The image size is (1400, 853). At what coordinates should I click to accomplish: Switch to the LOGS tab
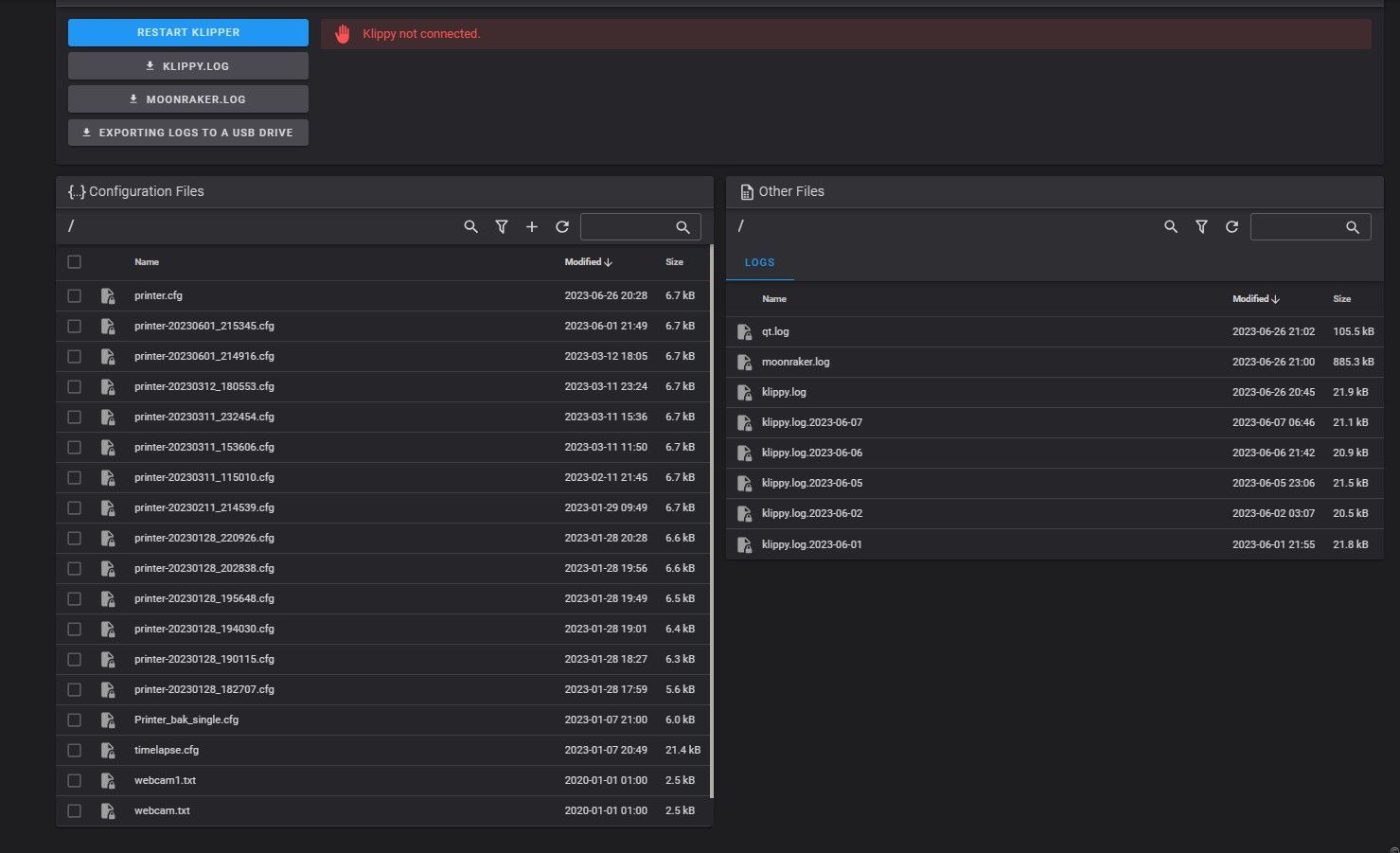tap(760, 262)
